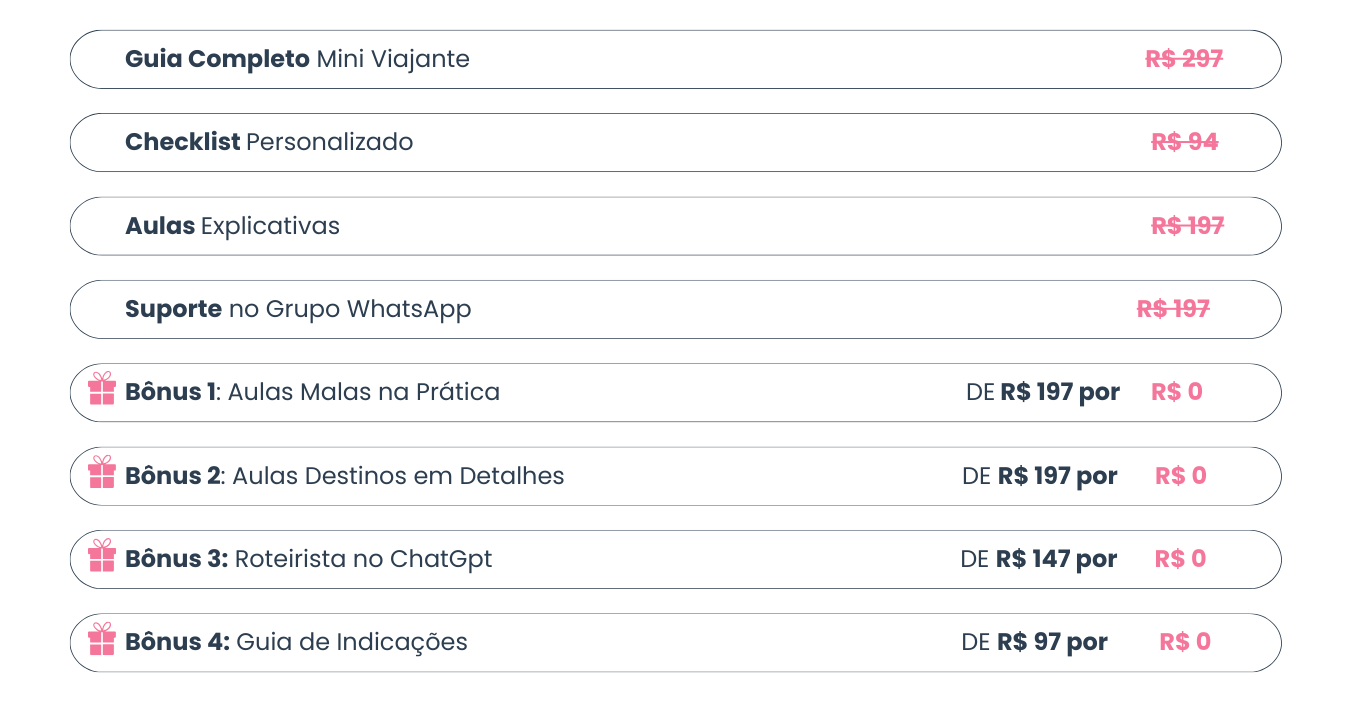The height and width of the screenshot is (704, 1366).
Task: Click "DE R$ 97 por" text
Action: pyautogui.click(x=1034, y=642)
